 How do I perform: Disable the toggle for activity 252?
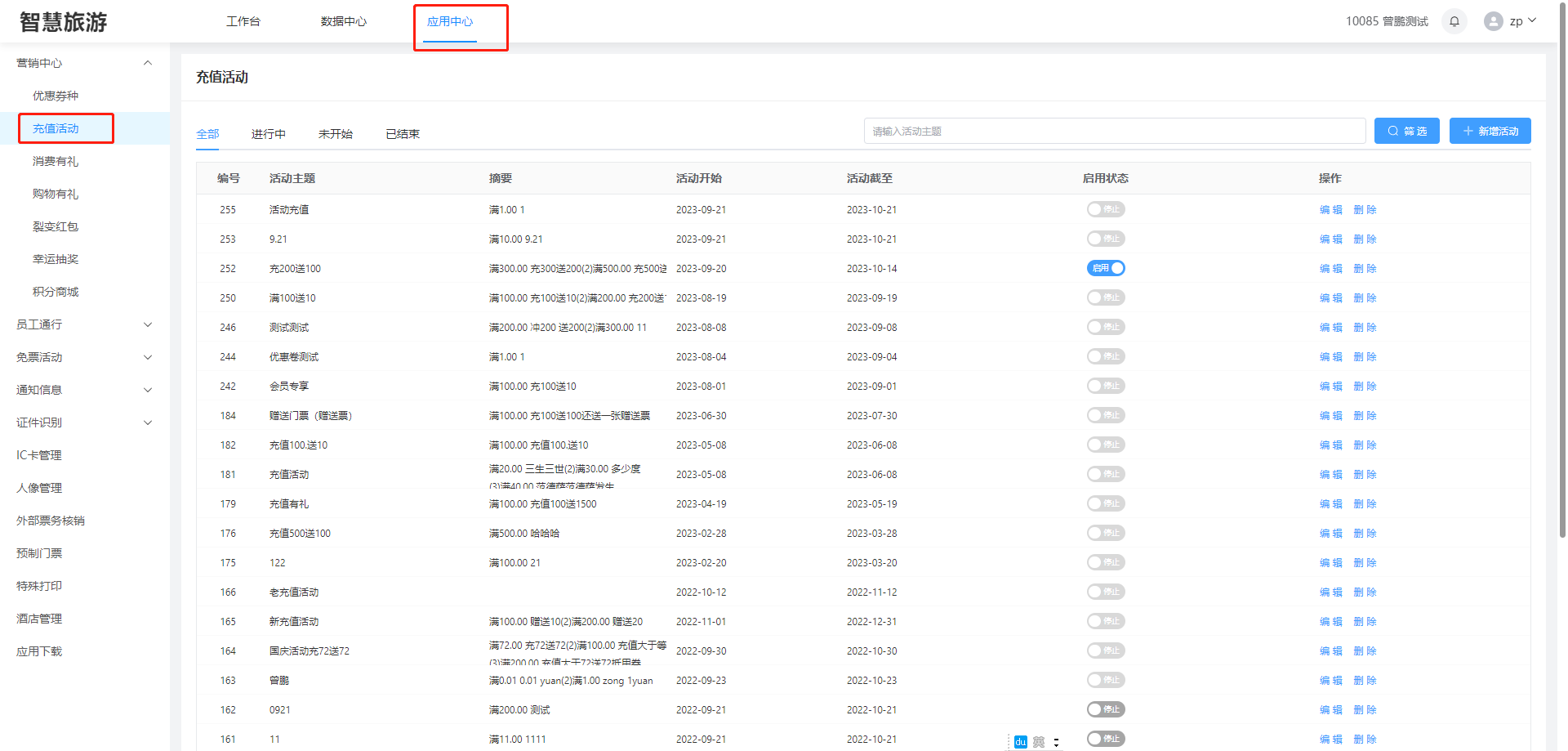click(x=1106, y=268)
